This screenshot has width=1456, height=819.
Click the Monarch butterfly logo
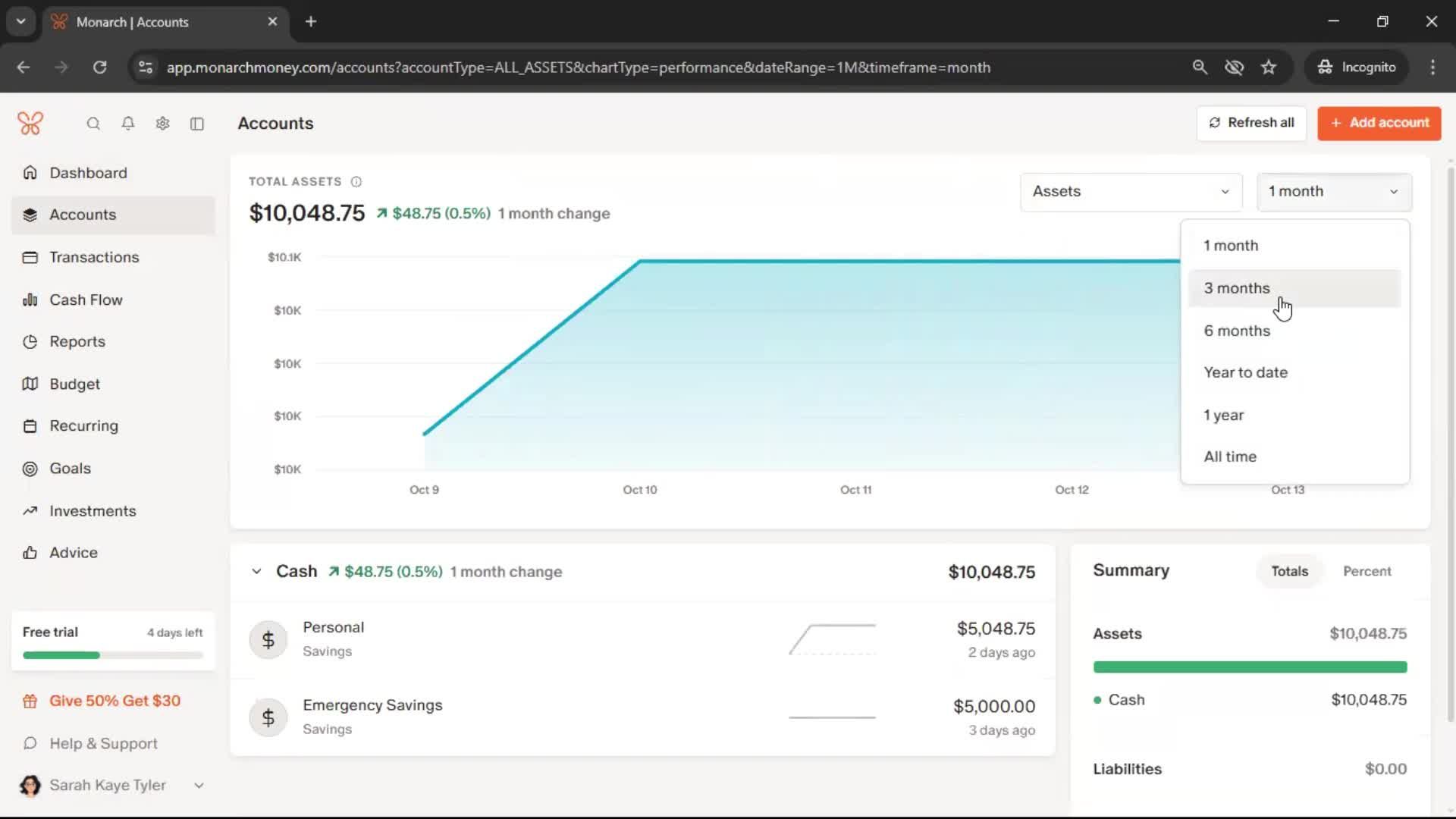tap(30, 124)
